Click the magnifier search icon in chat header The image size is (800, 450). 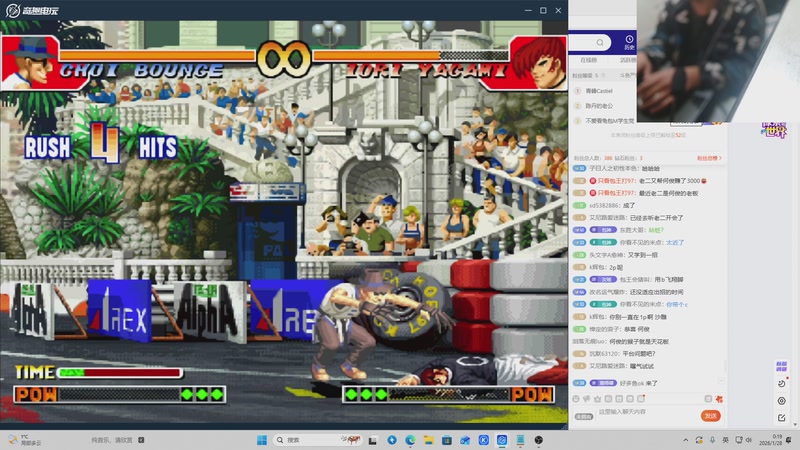point(600,42)
